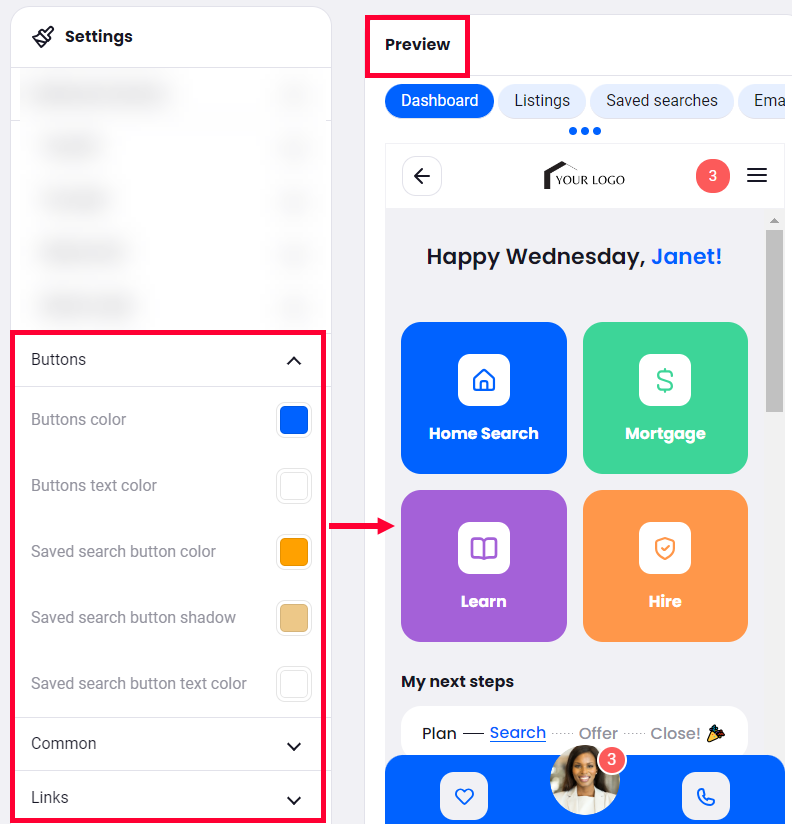Tap the phone call icon in bottom bar

pyautogui.click(x=706, y=796)
